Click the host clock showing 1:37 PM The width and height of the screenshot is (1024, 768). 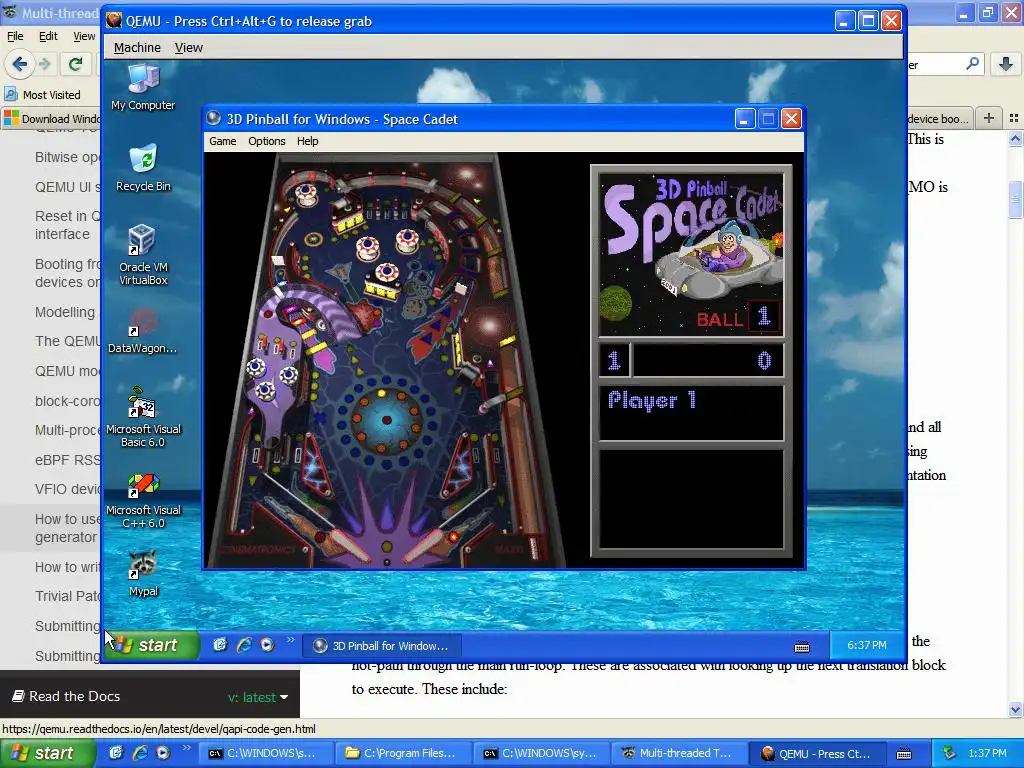[987, 754]
